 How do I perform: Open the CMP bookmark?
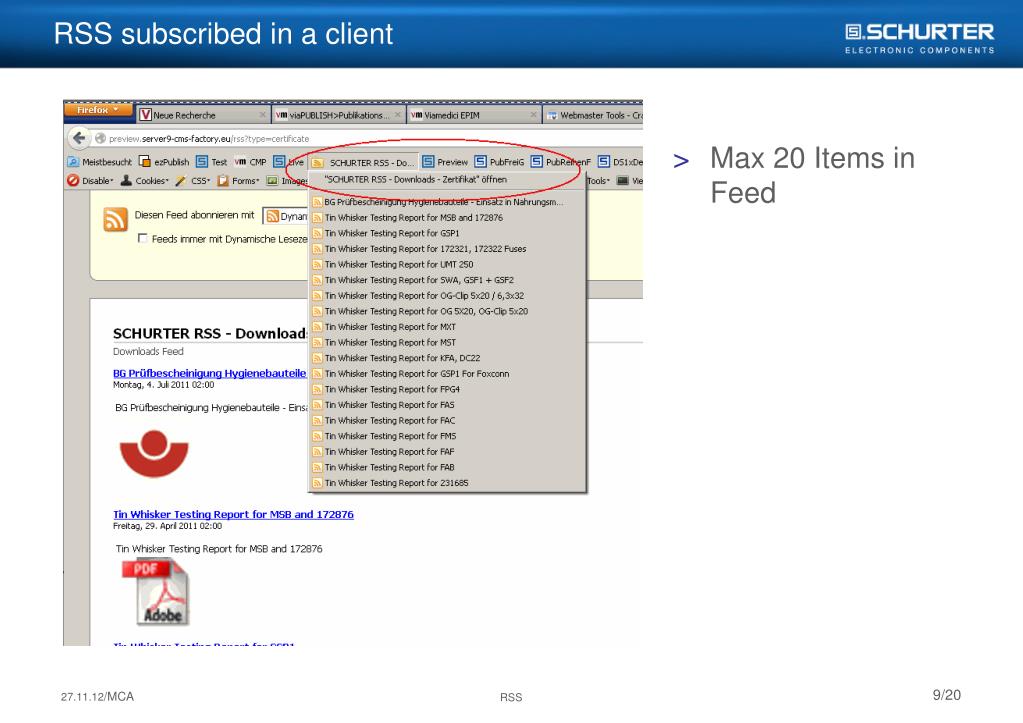click(251, 162)
